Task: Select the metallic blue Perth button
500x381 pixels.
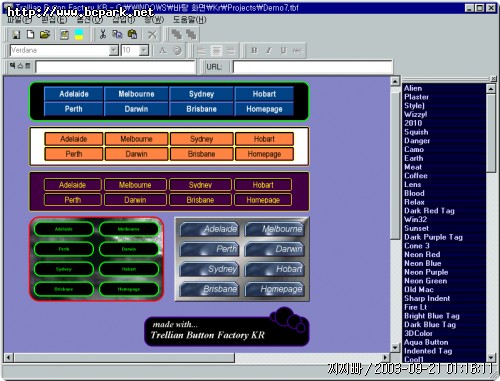Action: [x=210, y=249]
